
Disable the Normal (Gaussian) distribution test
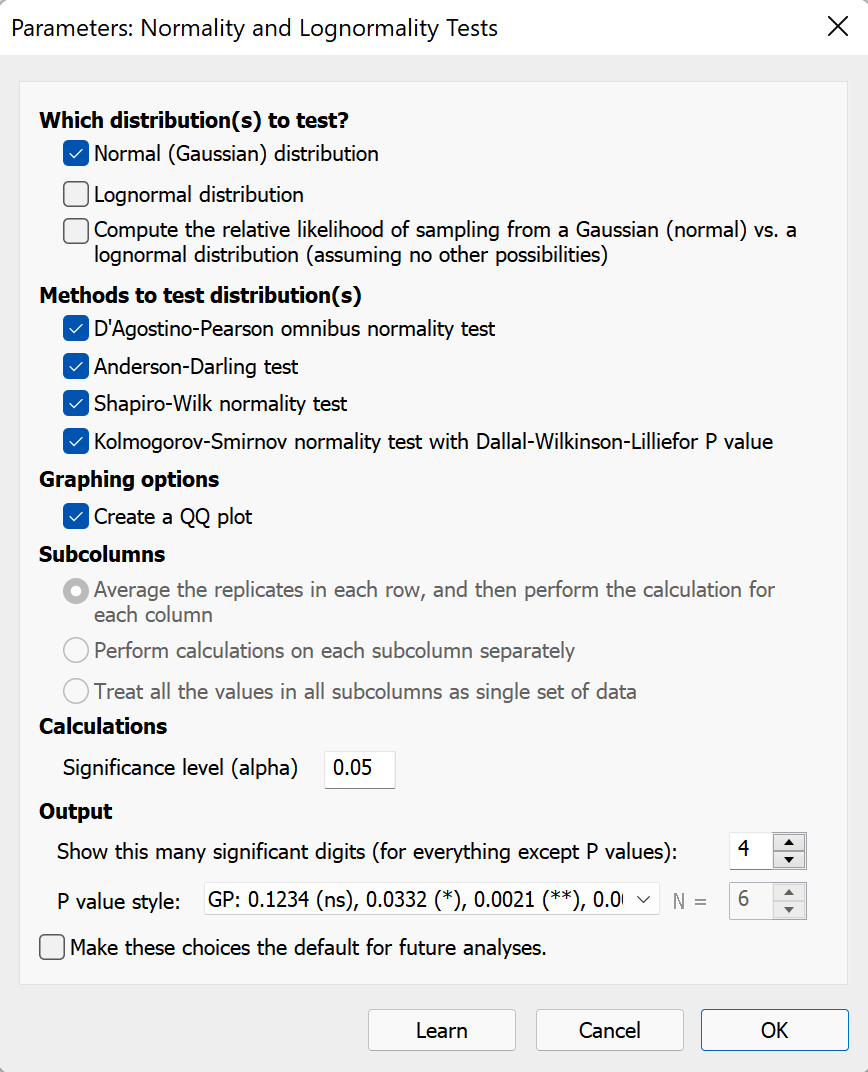click(x=75, y=153)
